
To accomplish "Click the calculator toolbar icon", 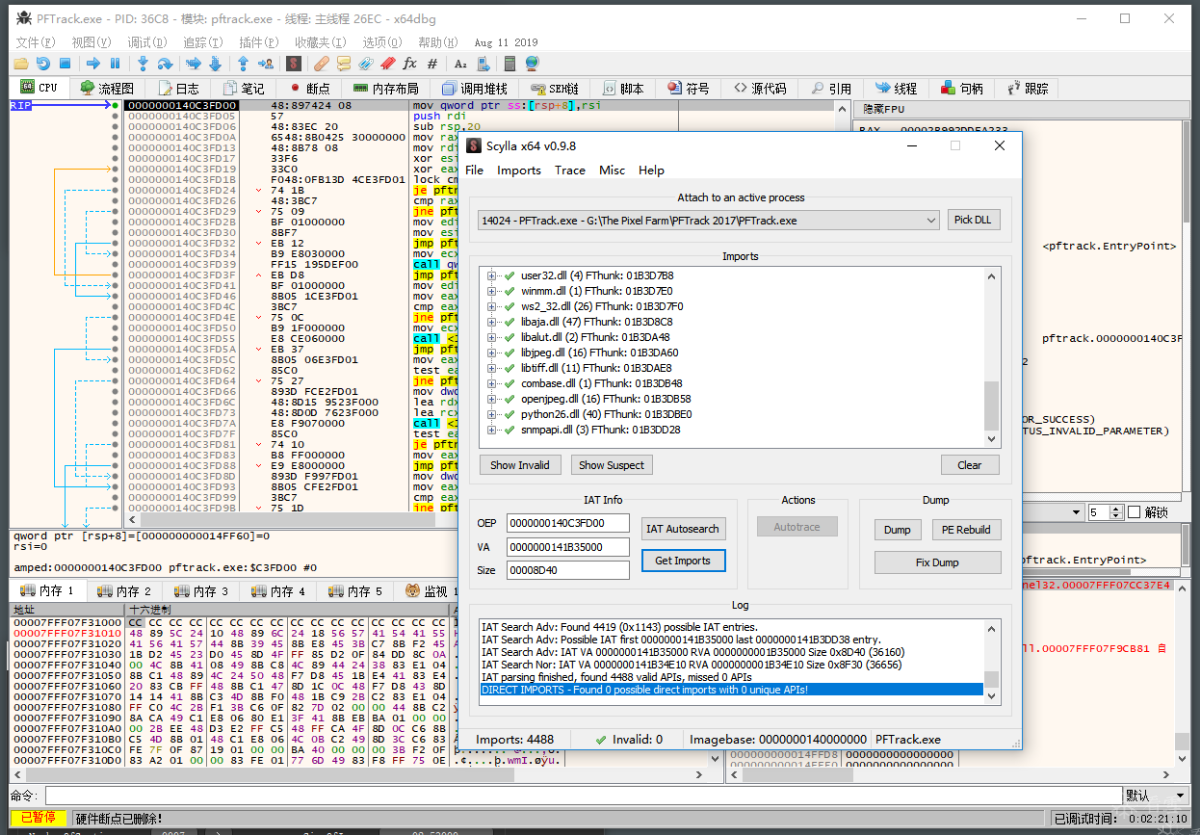I will tap(509, 63).
